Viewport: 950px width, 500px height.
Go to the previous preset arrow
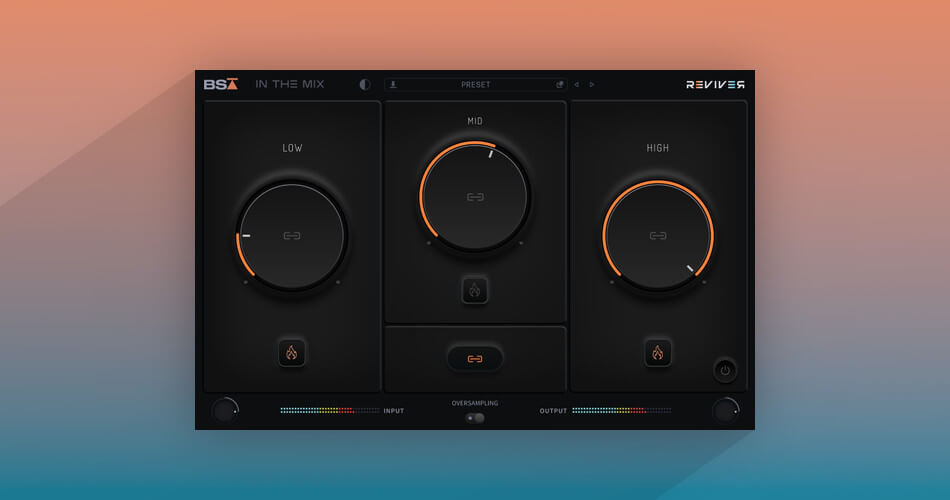coord(577,85)
